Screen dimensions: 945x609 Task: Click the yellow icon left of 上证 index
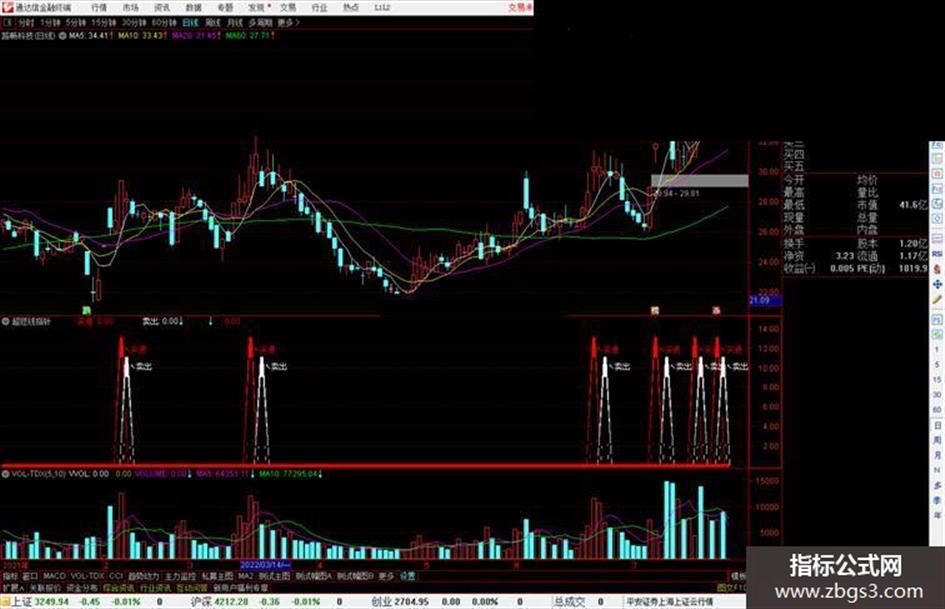click(5, 601)
